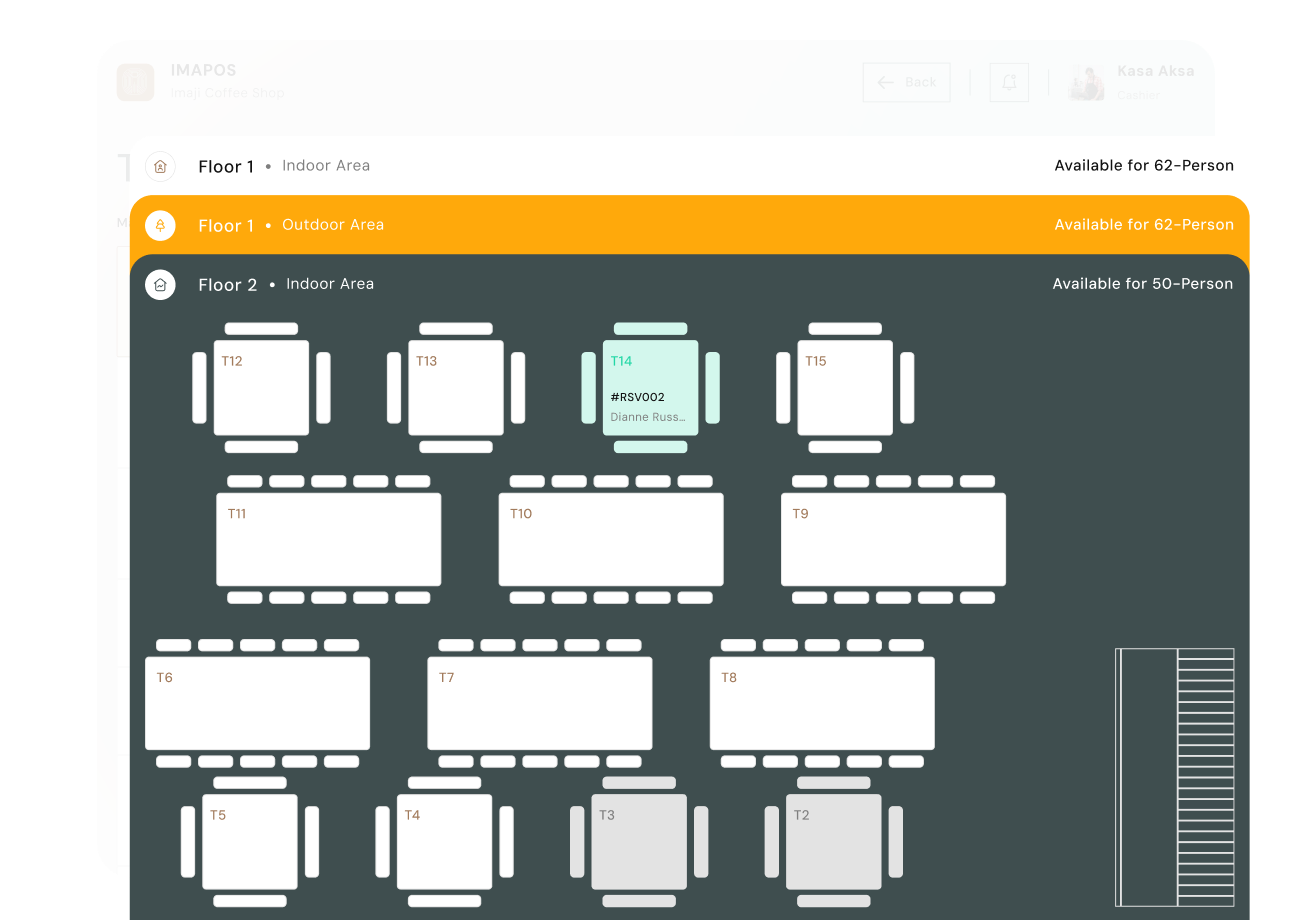This screenshot has width=1312, height=920.
Task: Click the home icon on Floor 1 Indoor row
Action: pyautogui.click(x=160, y=166)
